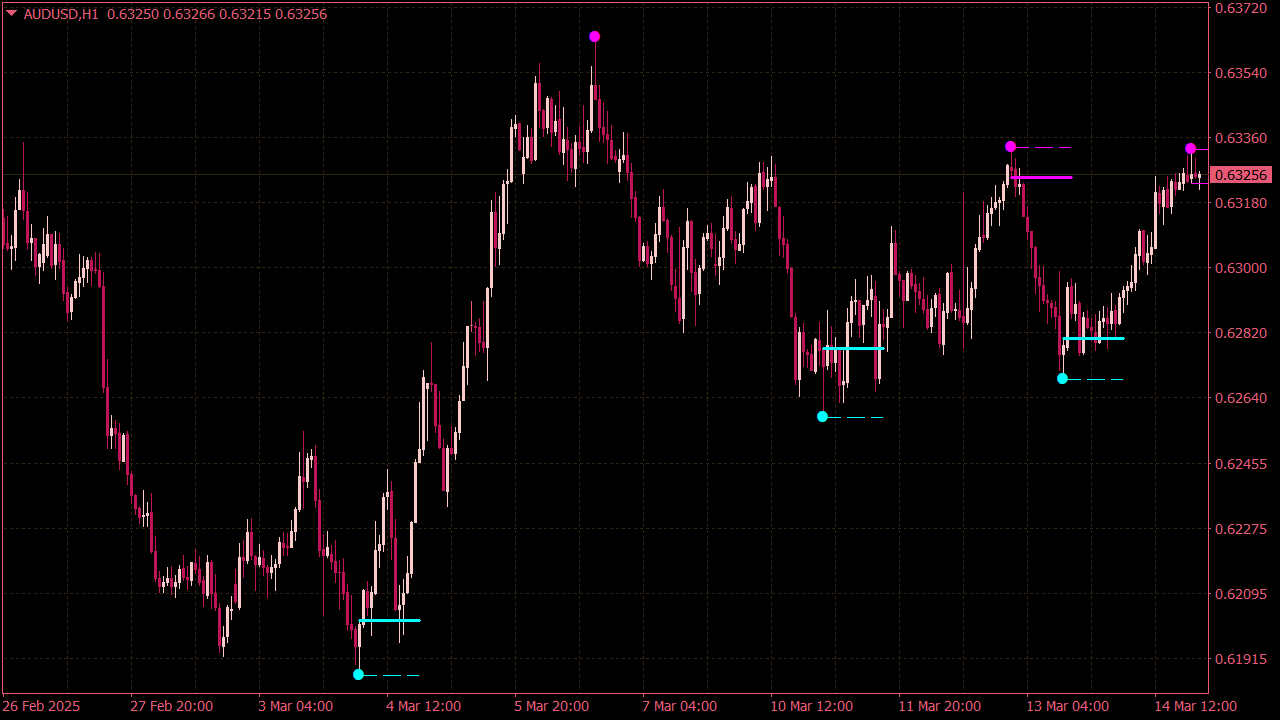Click the 0.63180 price axis label
The image size is (1280, 720).
point(1240,203)
